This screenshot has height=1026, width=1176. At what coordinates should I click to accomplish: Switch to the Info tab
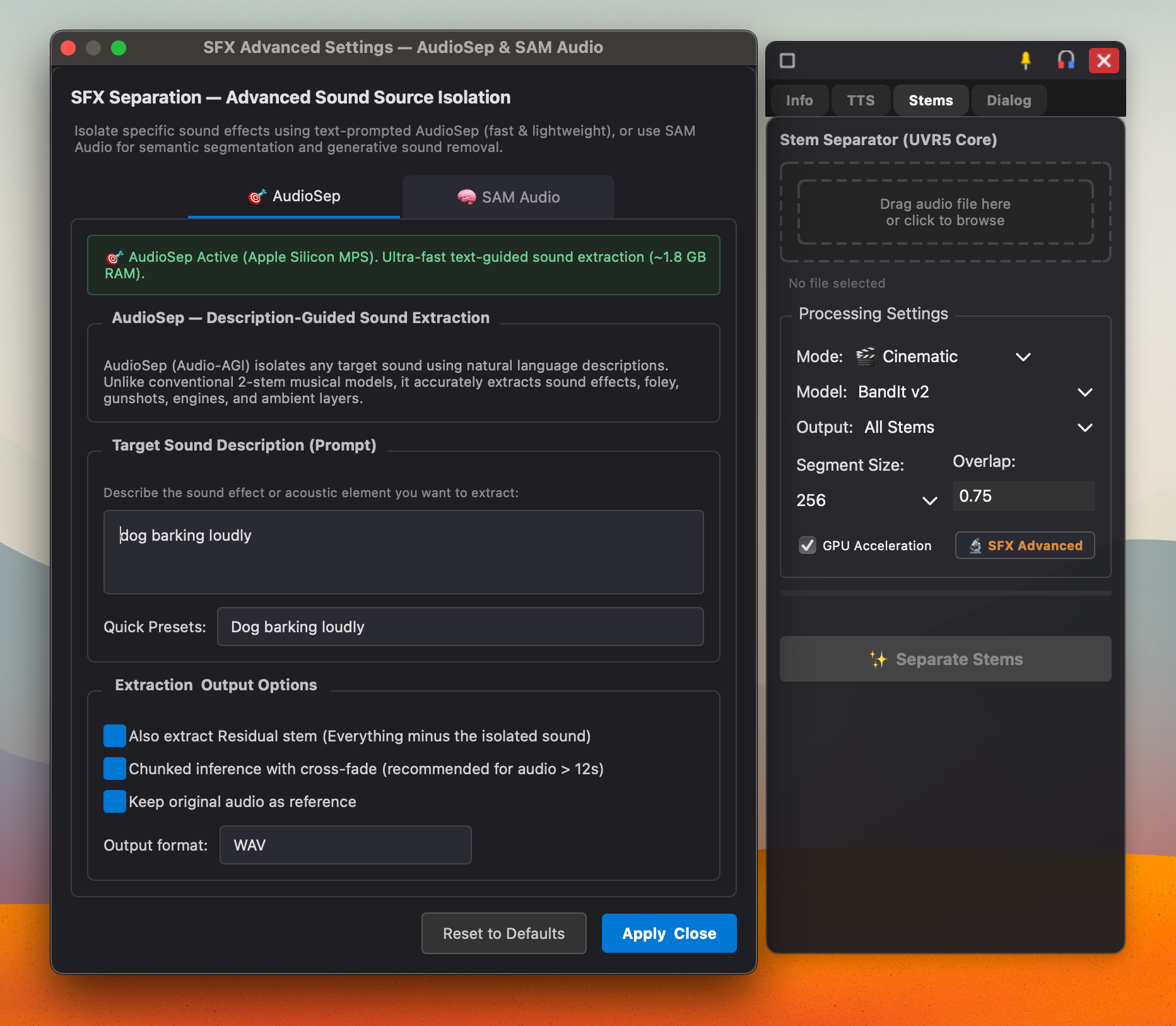click(799, 100)
